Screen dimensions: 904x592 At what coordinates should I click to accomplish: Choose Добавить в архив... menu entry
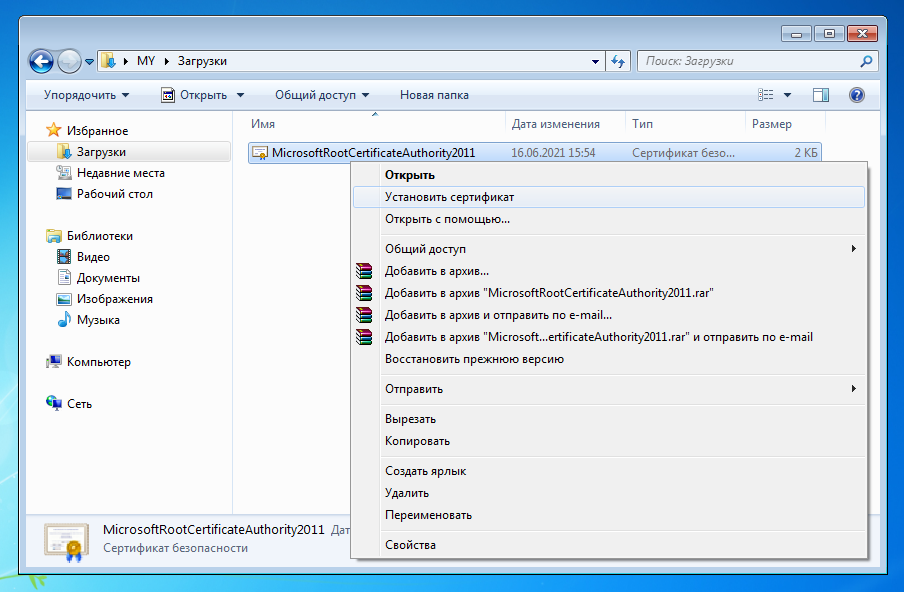click(608, 271)
